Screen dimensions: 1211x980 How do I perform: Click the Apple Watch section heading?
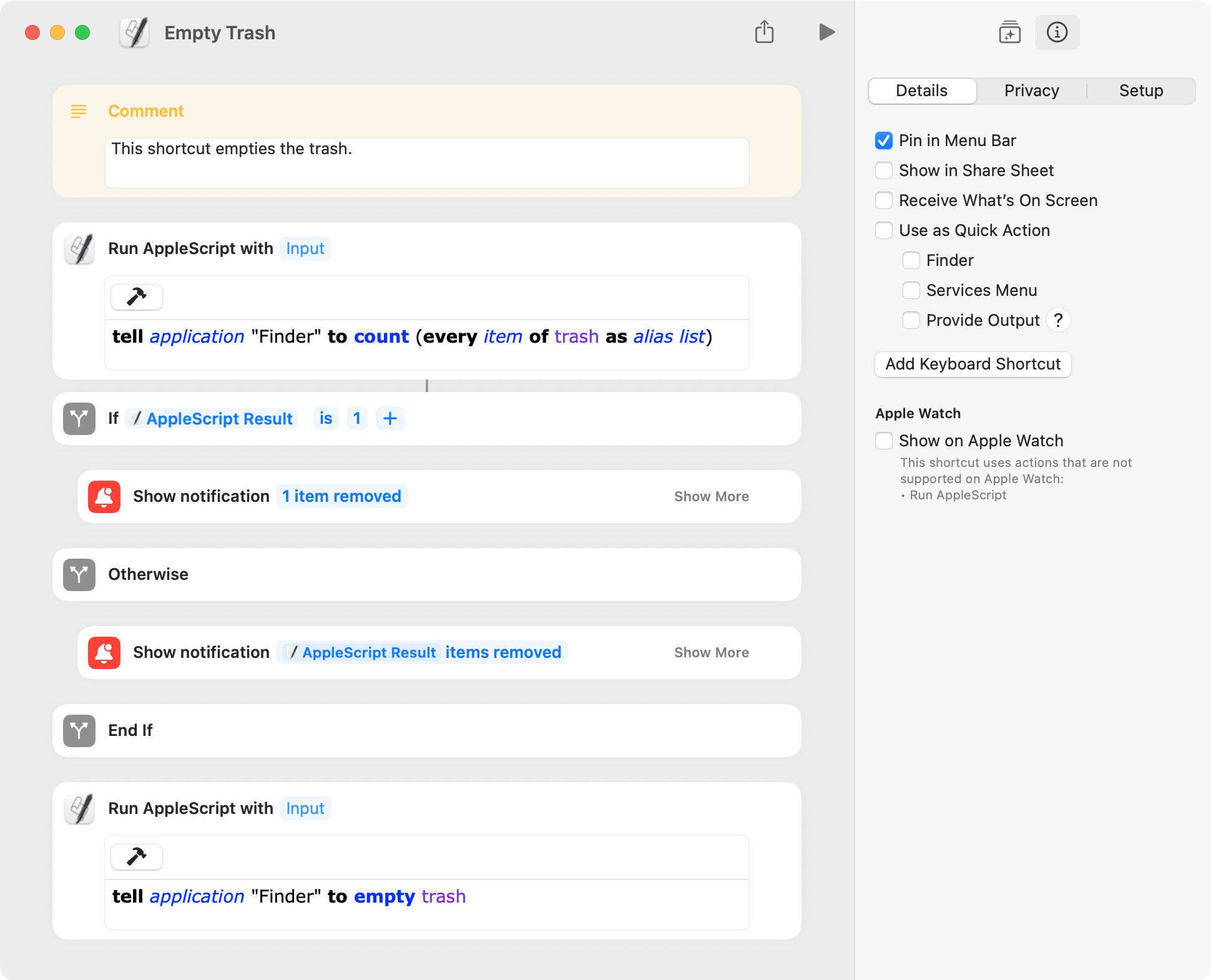pyautogui.click(x=918, y=413)
